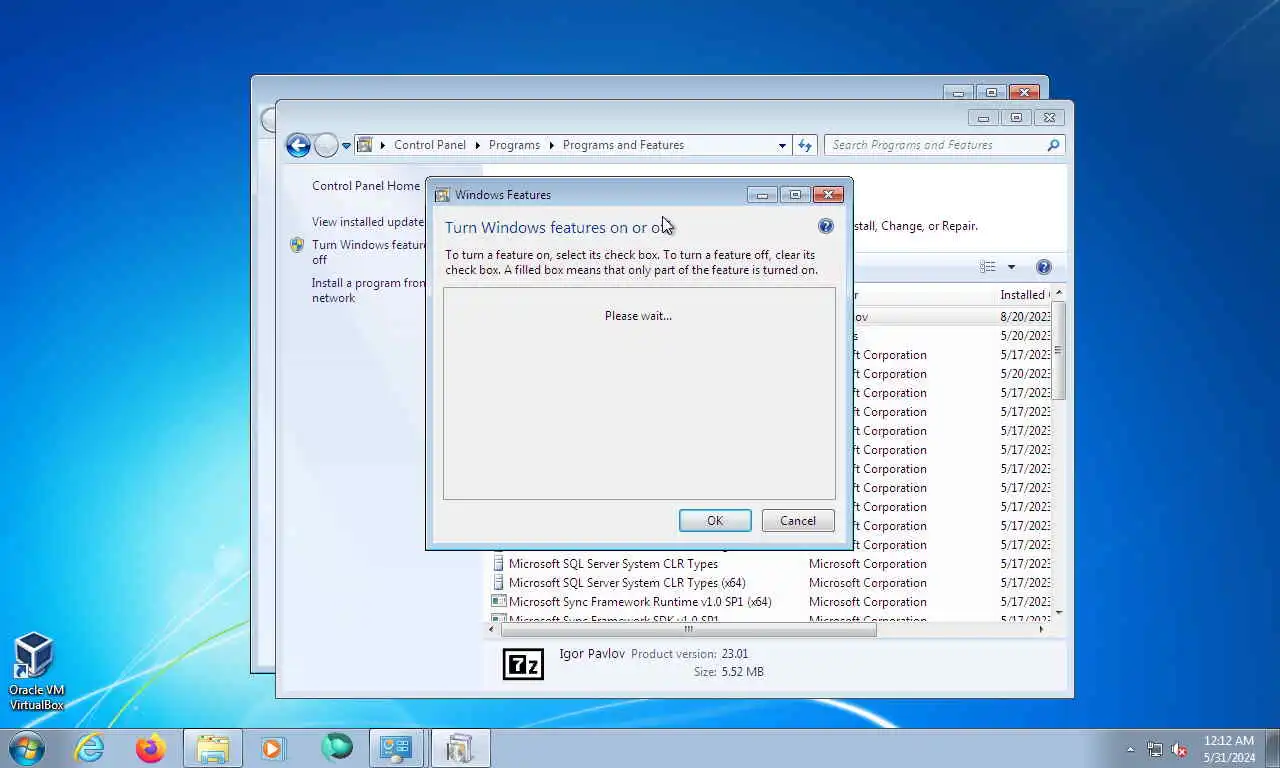Open Install a program from the network link
The height and width of the screenshot is (768, 1280).
[x=369, y=290]
